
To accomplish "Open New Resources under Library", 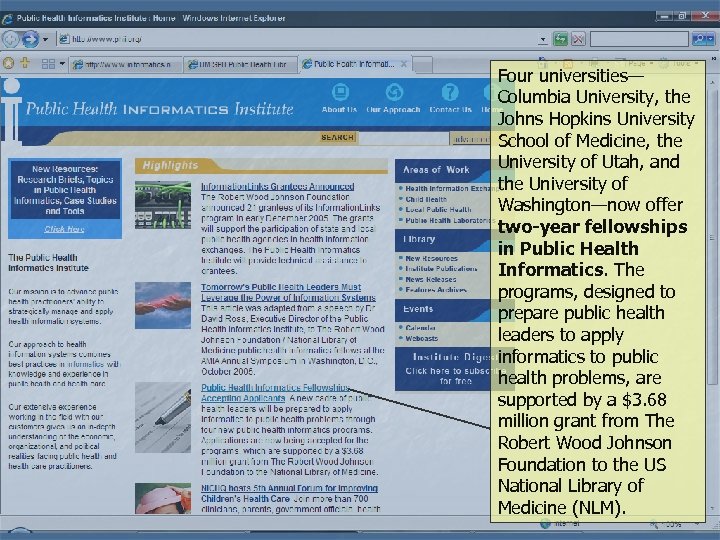I will pos(431,259).
